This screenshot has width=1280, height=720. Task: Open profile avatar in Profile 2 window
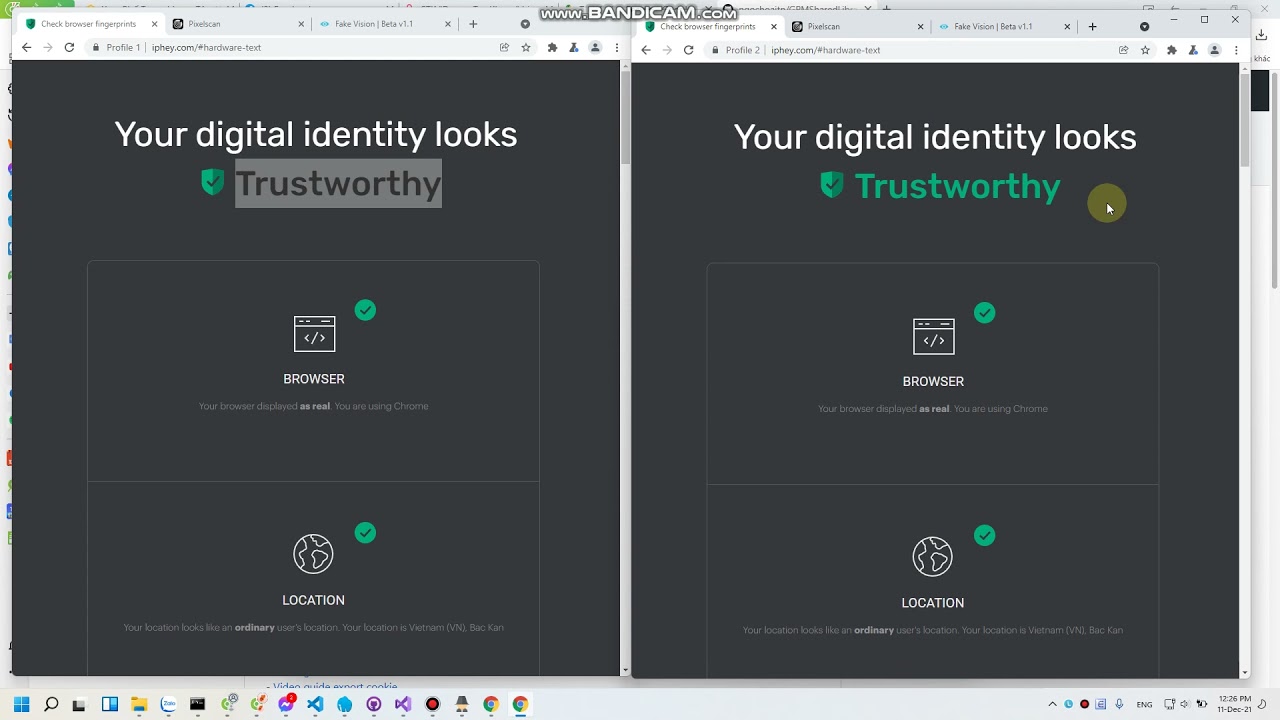point(1214,50)
